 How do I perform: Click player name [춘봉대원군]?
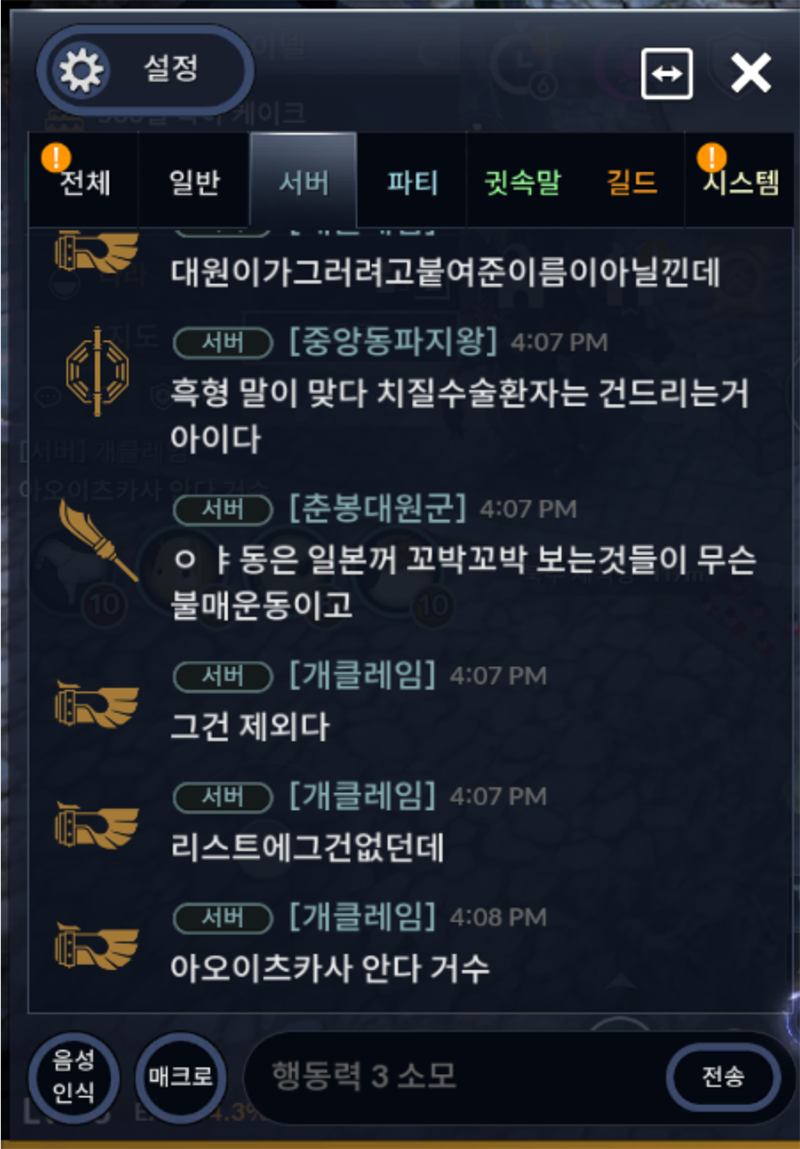tap(377, 508)
